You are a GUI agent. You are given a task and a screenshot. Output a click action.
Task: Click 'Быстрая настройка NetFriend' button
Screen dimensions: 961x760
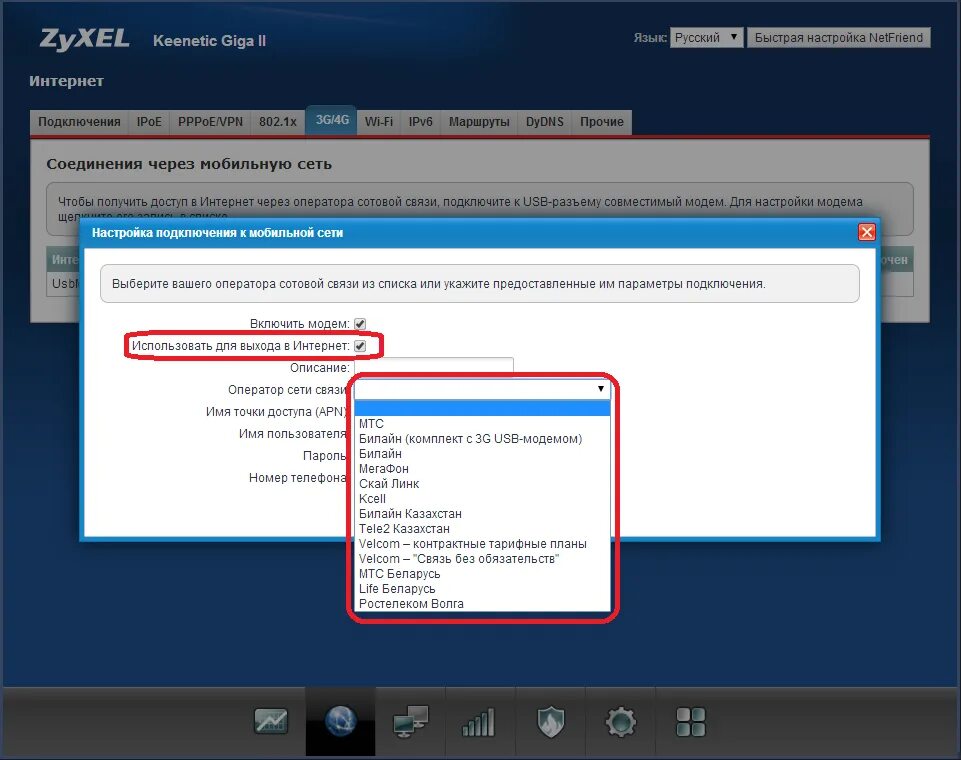point(838,37)
